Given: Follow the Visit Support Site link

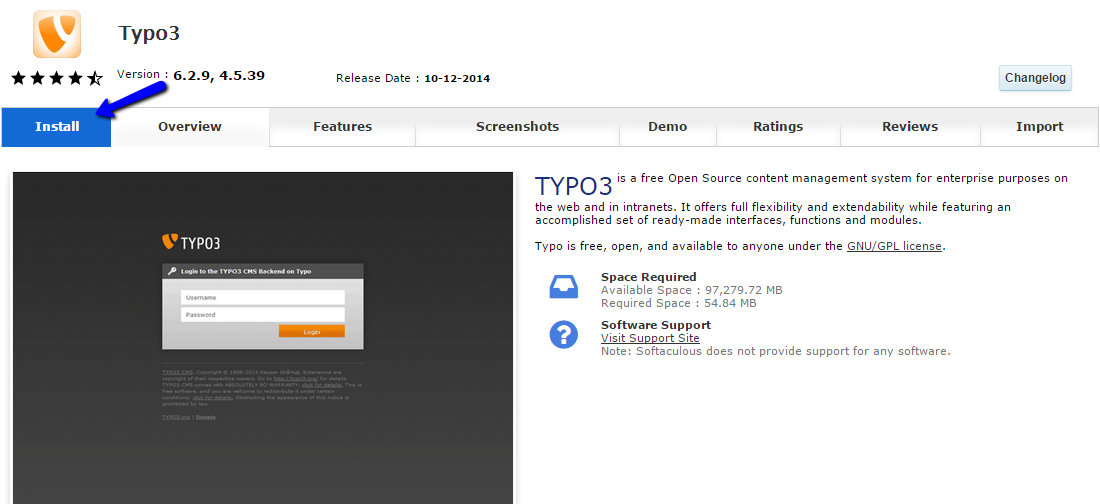Looking at the screenshot, I should [x=650, y=338].
